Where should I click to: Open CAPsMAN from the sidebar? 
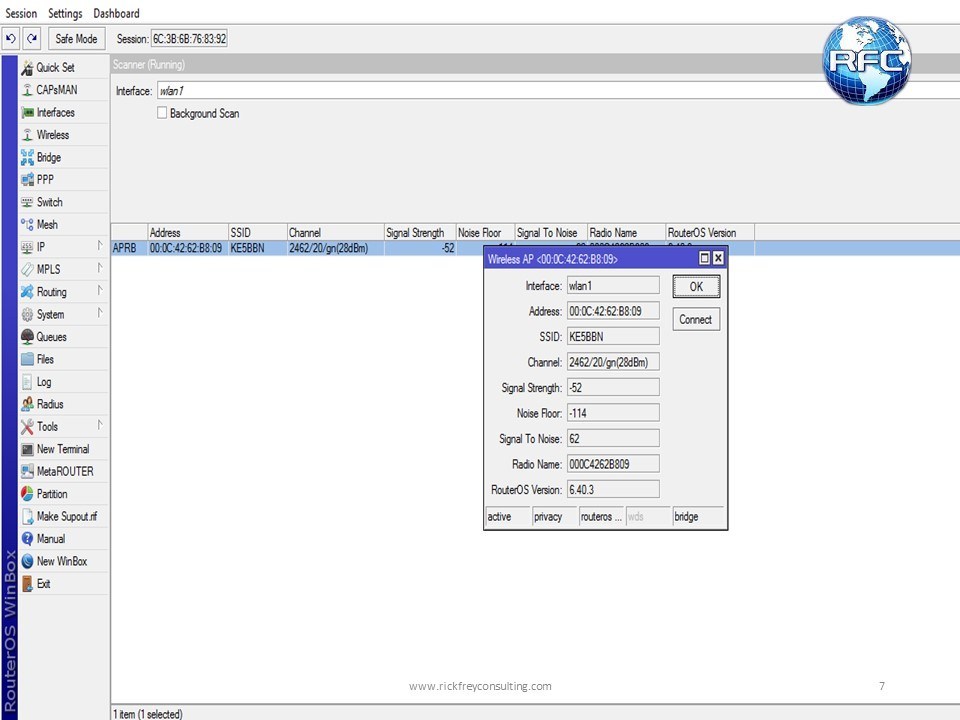[x=56, y=90]
